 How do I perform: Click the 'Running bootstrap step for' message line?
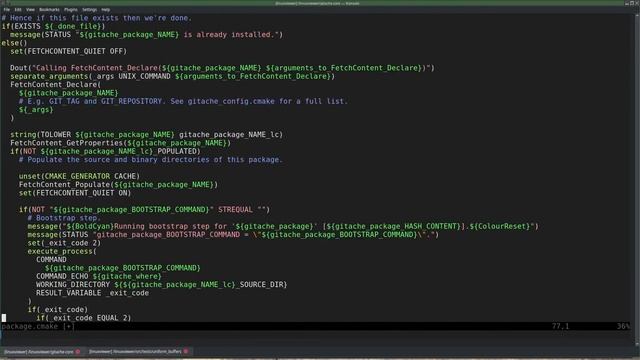click(283, 226)
